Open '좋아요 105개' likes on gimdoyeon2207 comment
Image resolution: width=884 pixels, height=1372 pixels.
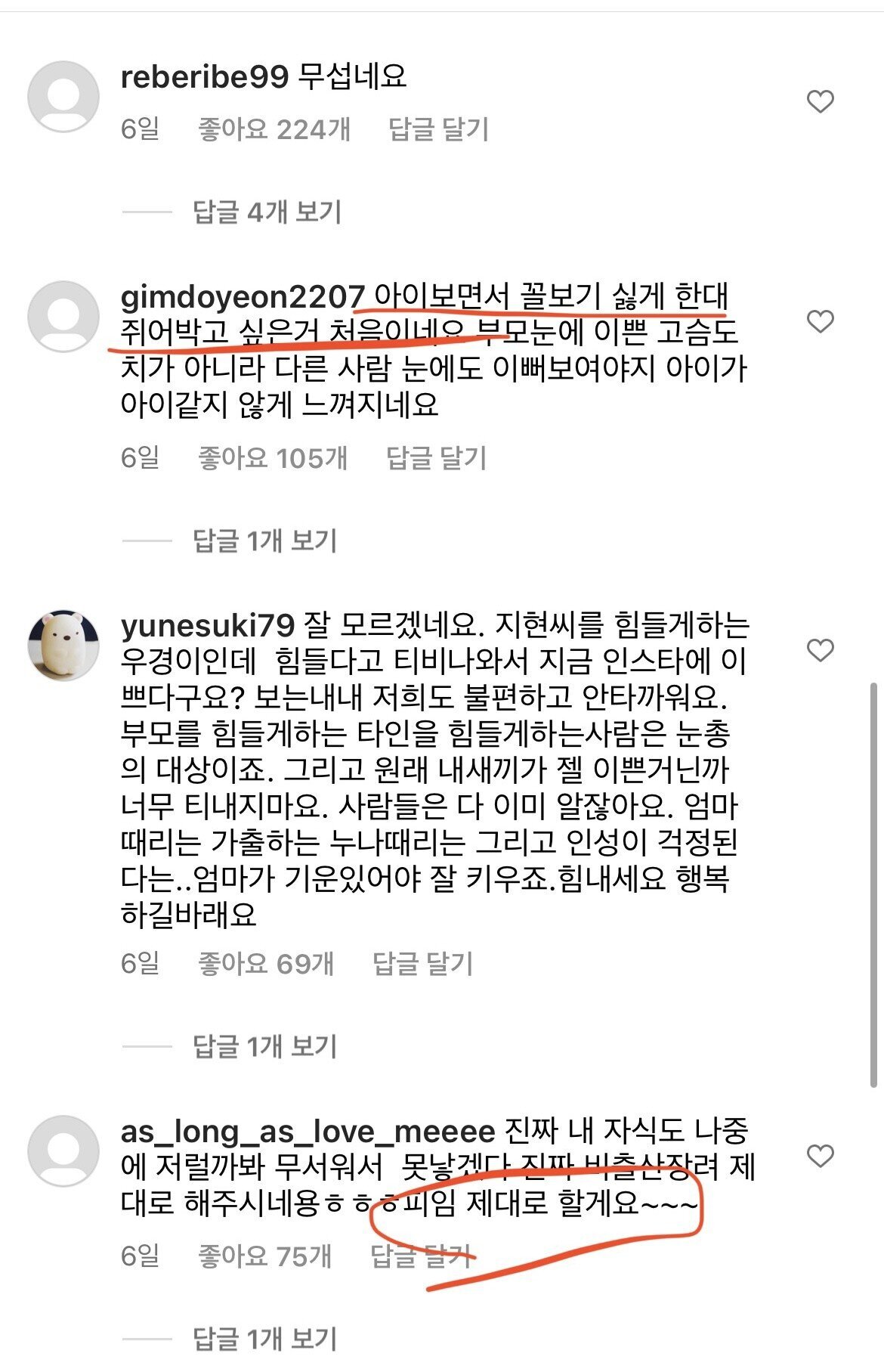[273, 458]
